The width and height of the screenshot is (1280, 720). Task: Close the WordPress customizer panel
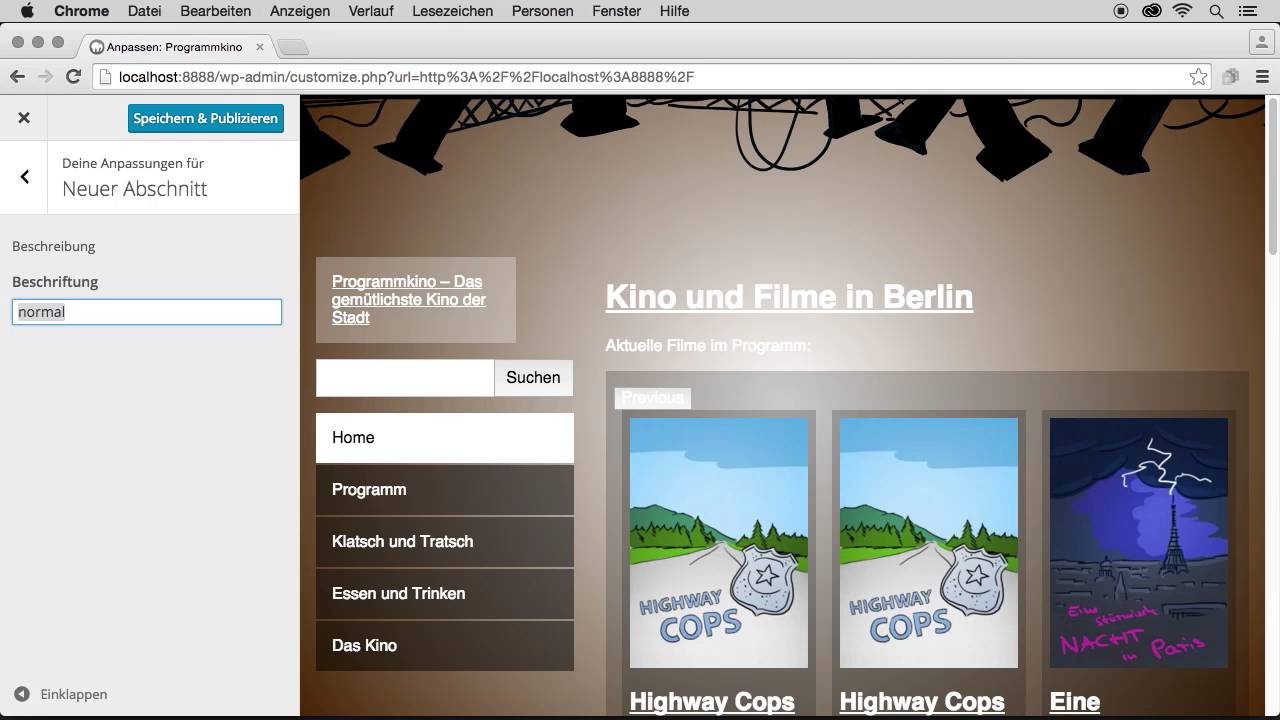(x=24, y=118)
